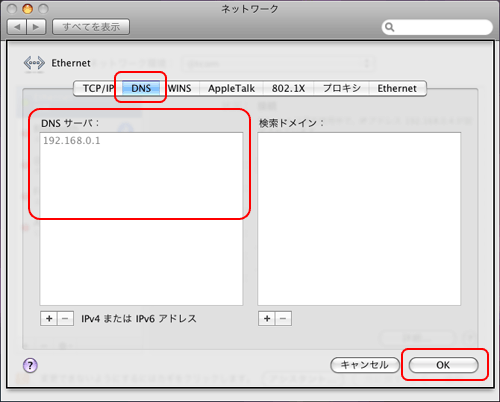Remove DNS server with minus button
This screenshot has height=402, width=500.
(65, 319)
